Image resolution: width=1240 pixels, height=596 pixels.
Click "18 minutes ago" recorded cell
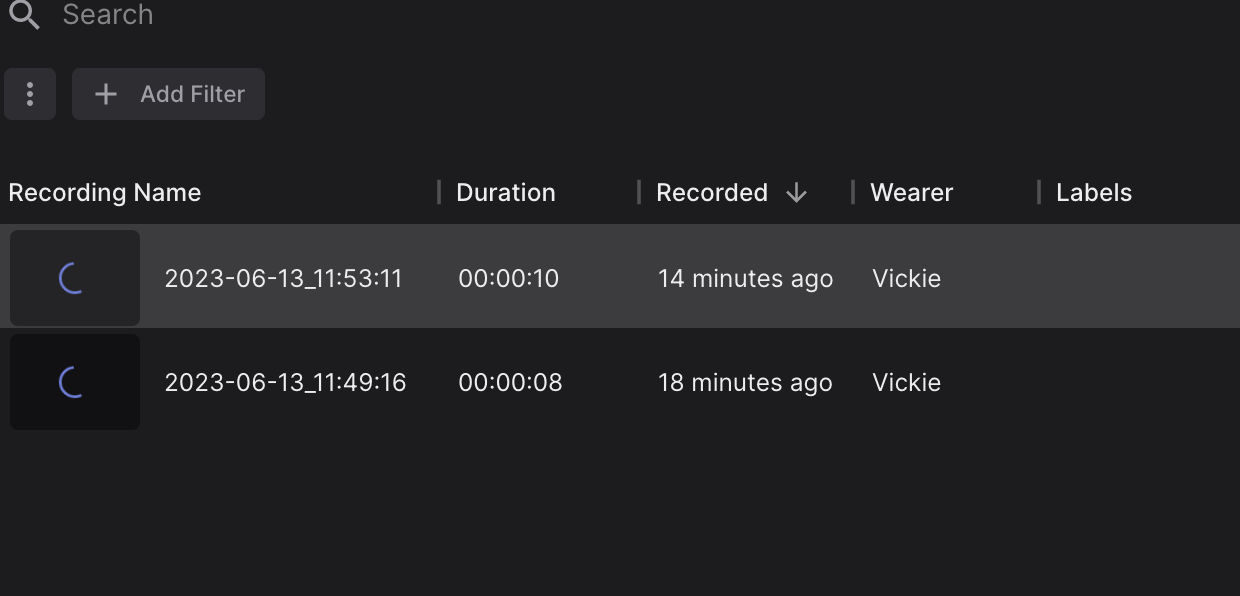point(745,382)
